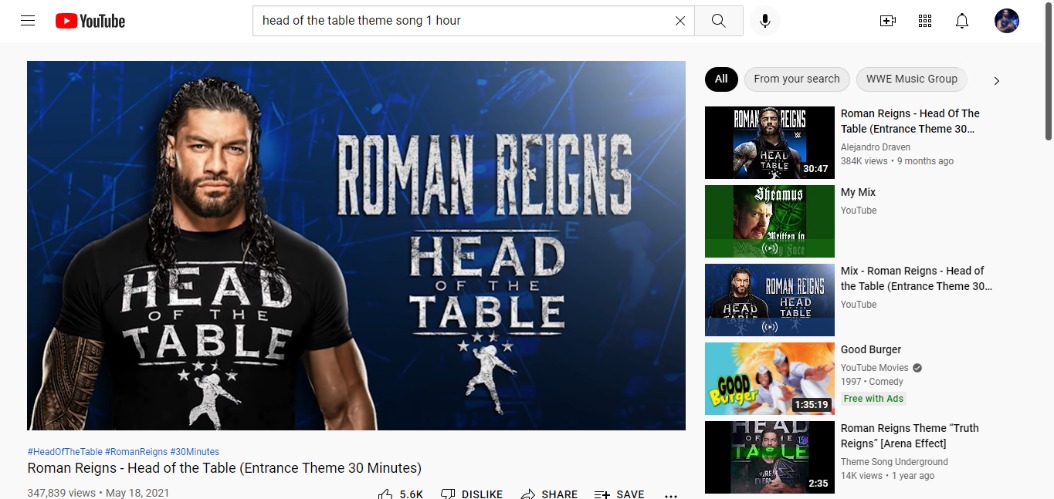Screen dimensions: 1054x499
Task: Click the 347,839 views text
Action: 61,493
